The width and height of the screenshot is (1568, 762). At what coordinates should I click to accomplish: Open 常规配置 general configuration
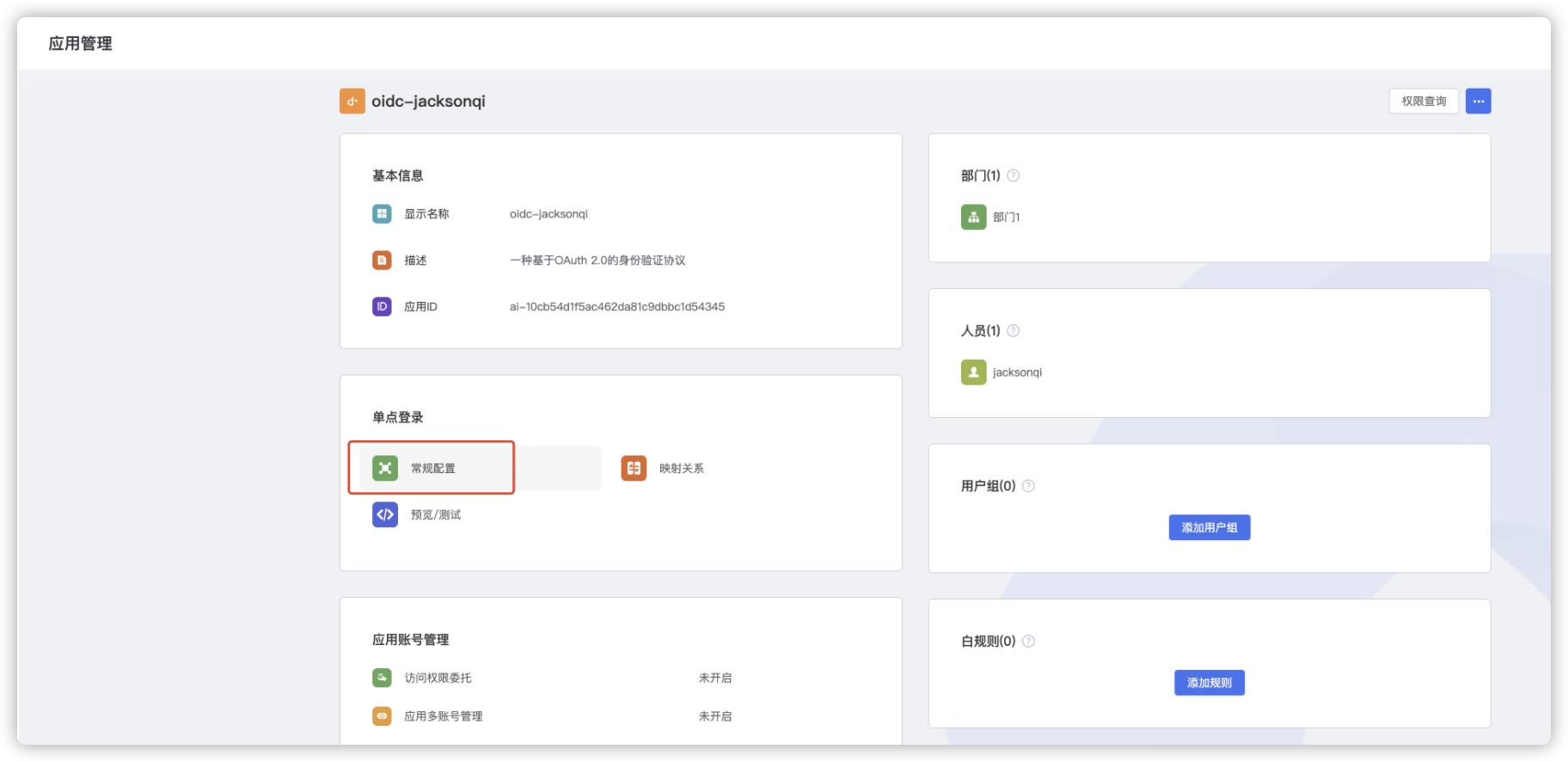481,468
